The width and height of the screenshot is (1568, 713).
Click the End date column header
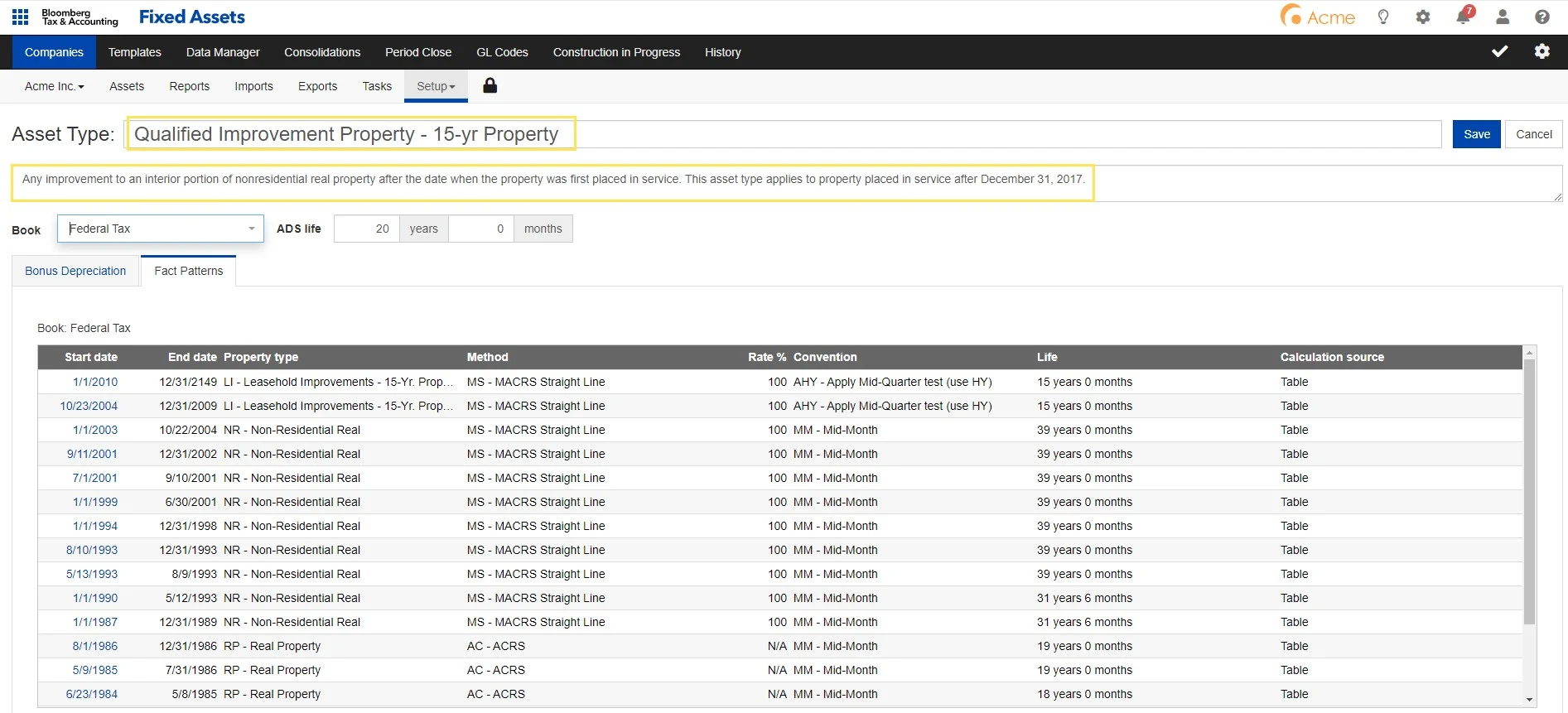192,357
